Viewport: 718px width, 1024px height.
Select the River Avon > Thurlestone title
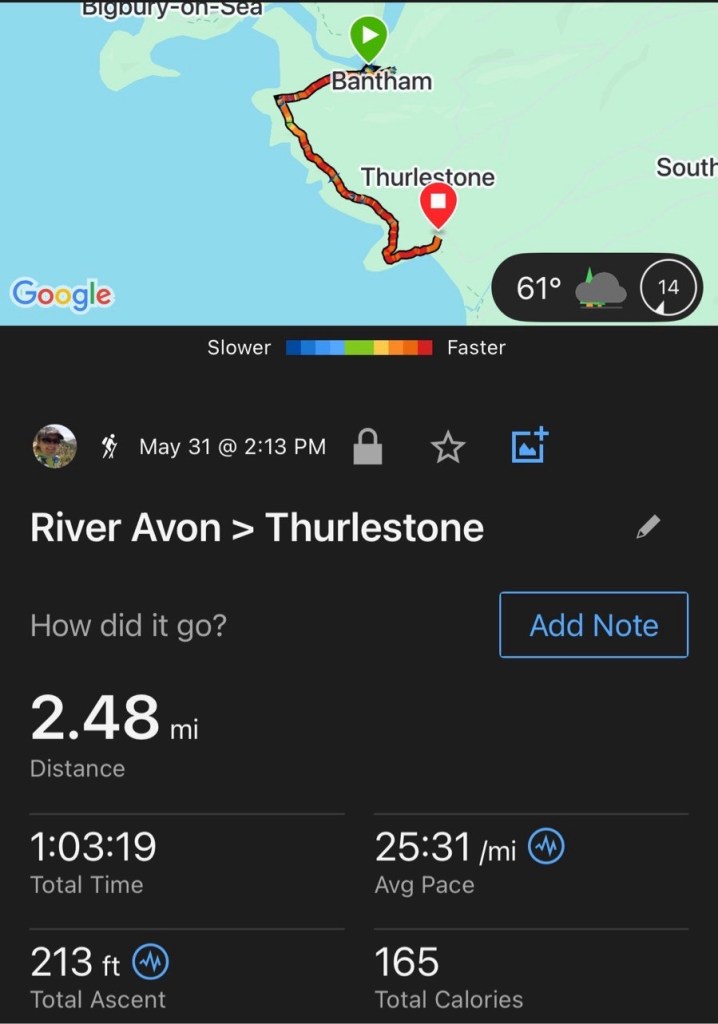click(257, 528)
